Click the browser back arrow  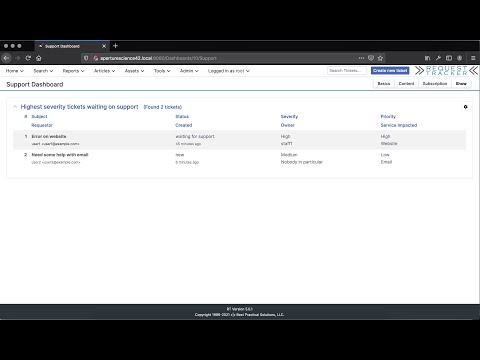click(6, 58)
